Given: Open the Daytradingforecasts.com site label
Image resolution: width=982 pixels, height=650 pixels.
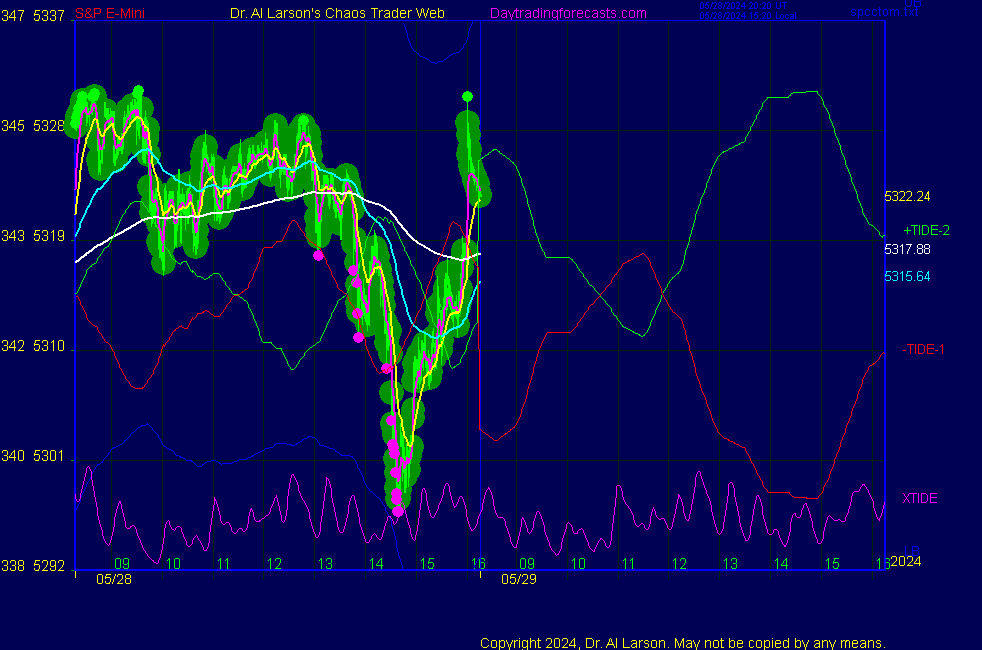Looking at the screenshot, I should click(568, 13).
